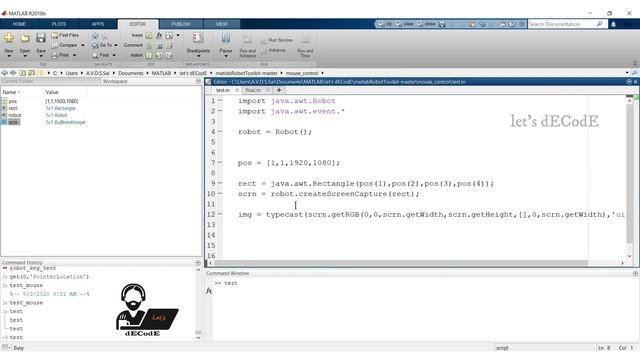Image resolution: width=640 pixels, height=360 pixels.
Task: Click the Smart Indent icon
Action: (x=149, y=55)
